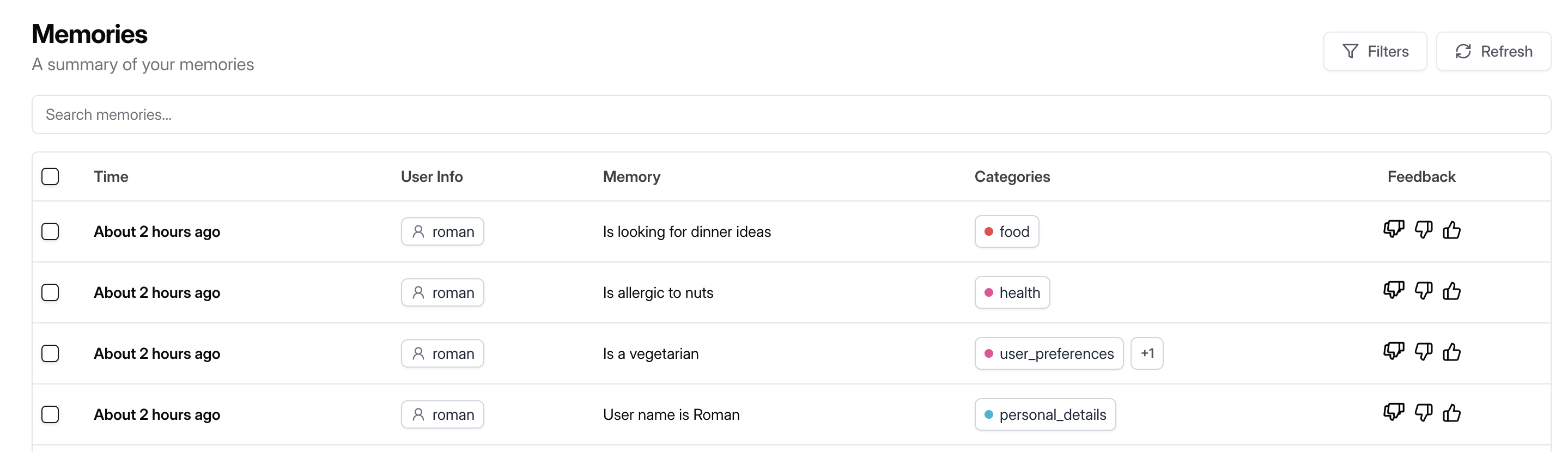This screenshot has width=1568, height=452.
Task: Toggle the select-all checkbox in table header
Action: pyautogui.click(x=50, y=176)
